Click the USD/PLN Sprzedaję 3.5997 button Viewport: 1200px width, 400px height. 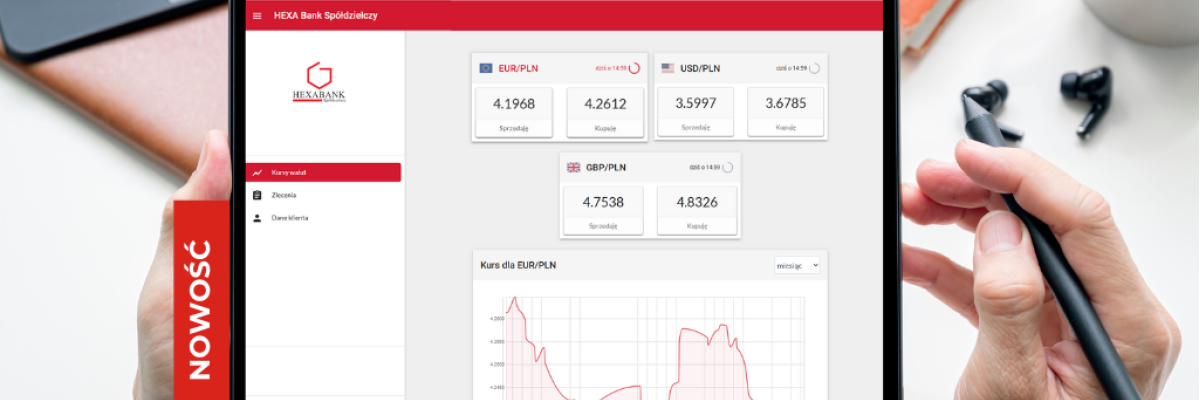click(x=695, y=111)
